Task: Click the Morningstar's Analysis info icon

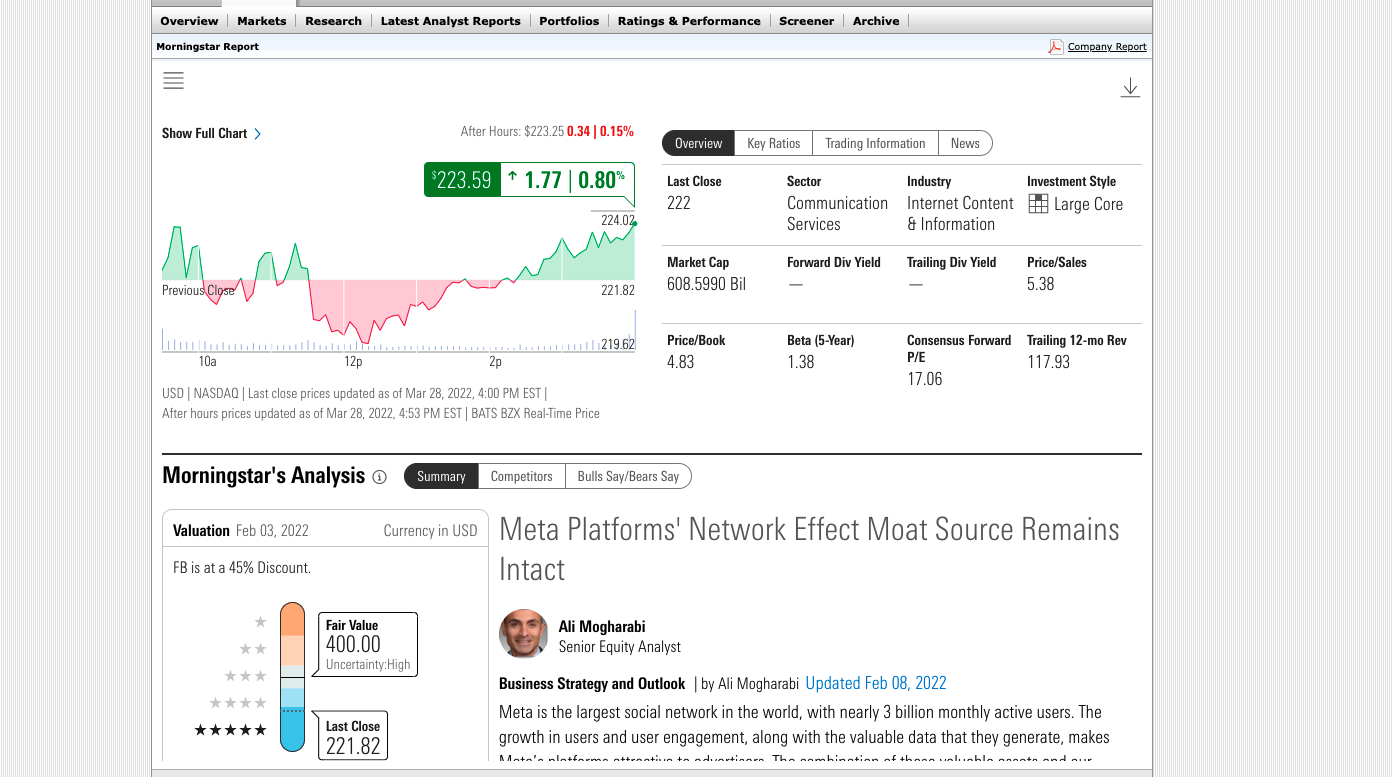Action: click(379, 477)
